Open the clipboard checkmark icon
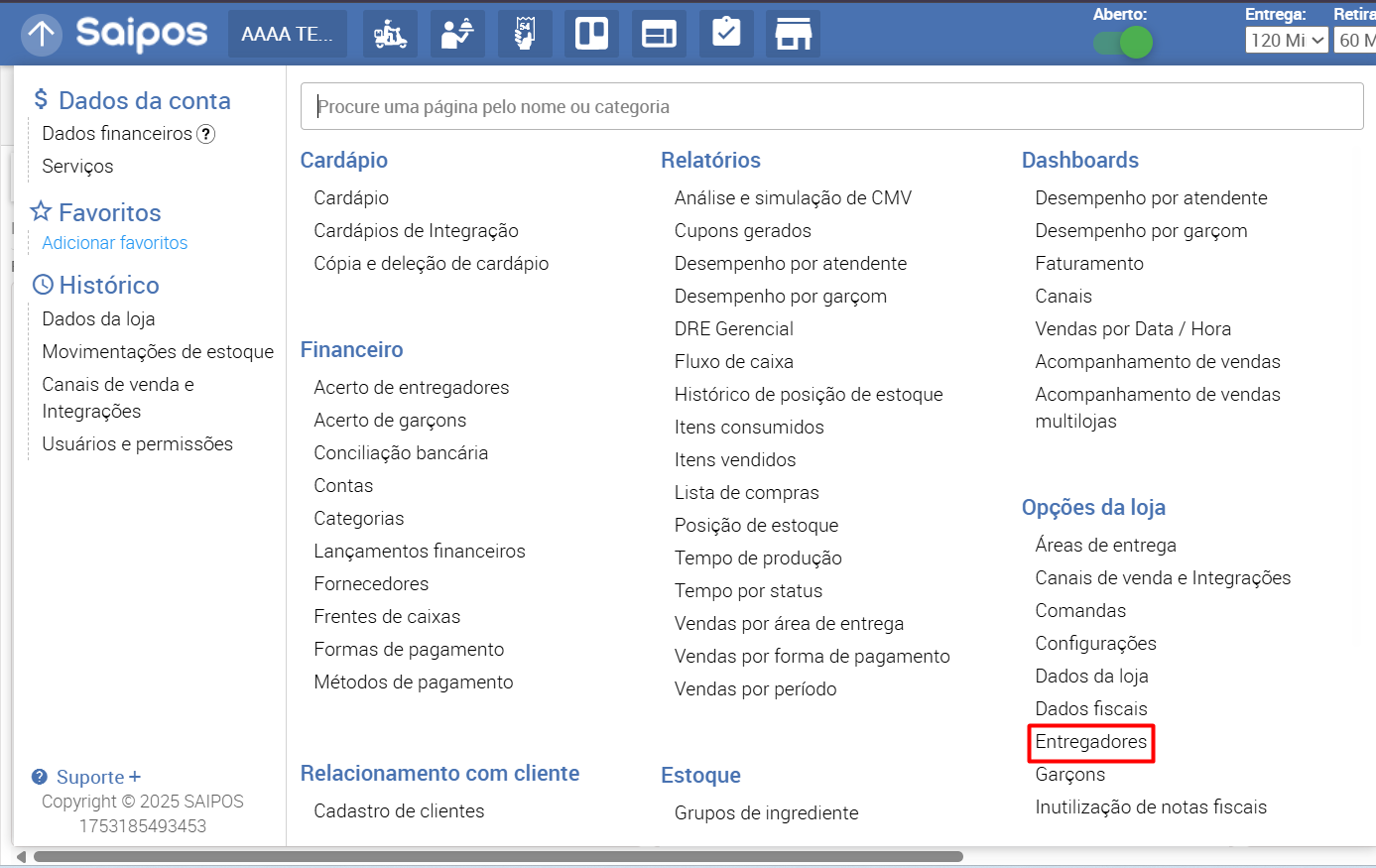The height and width of the screenshot is (868, 1376). pos(726,35)
